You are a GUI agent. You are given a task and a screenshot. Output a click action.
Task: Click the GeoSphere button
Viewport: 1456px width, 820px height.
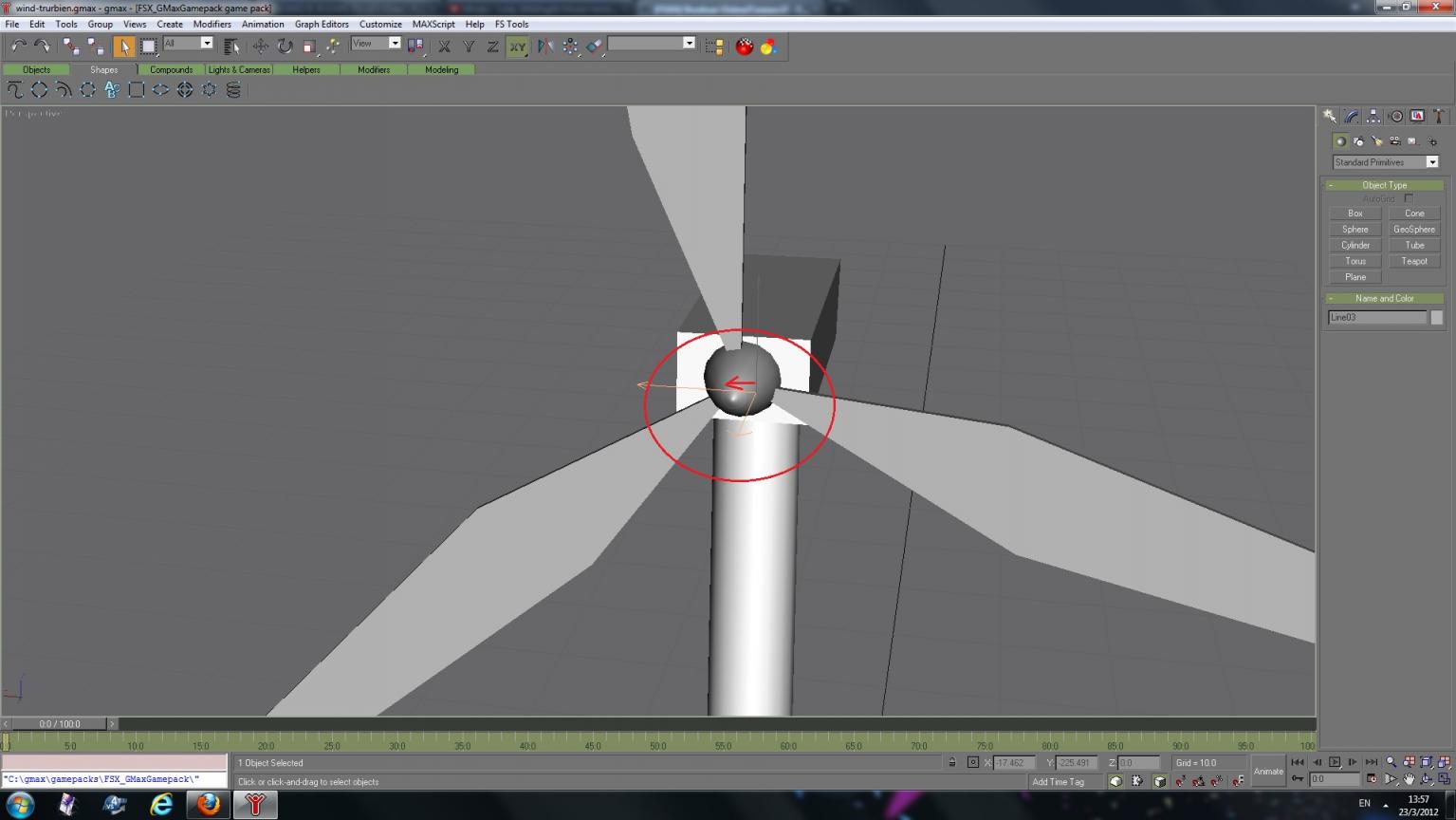pos(1414,229)
